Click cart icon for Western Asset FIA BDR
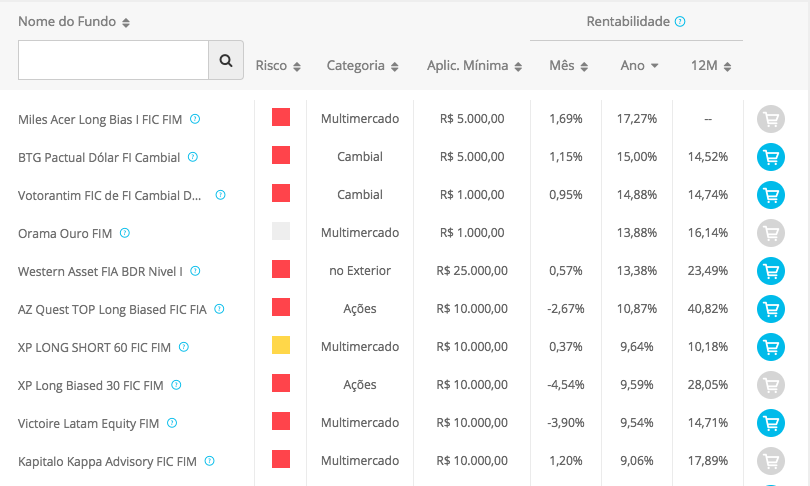810x486 pixels. [x=770, y=271]
